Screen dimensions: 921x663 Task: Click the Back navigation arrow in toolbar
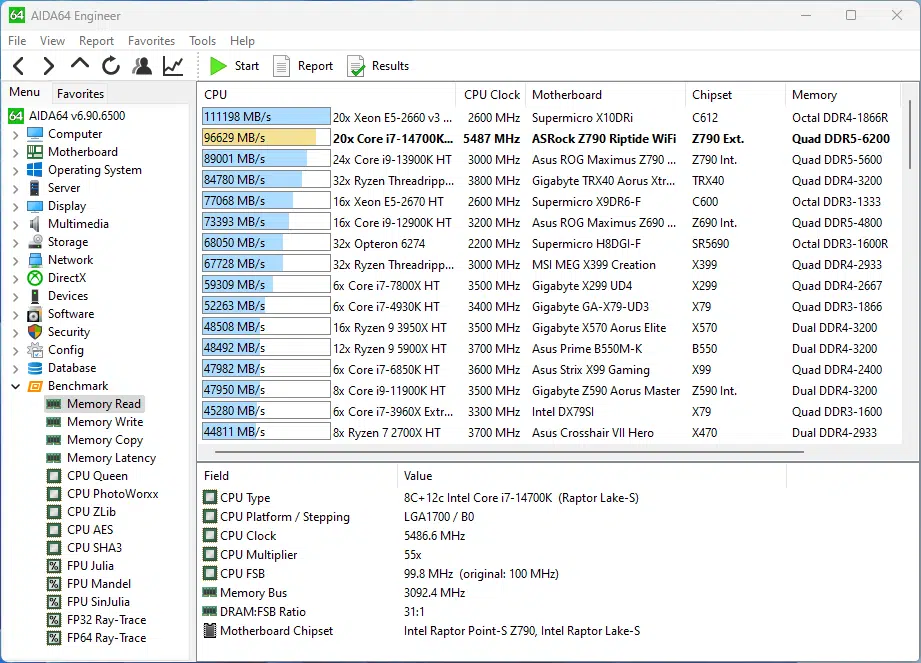click(18, 66)
